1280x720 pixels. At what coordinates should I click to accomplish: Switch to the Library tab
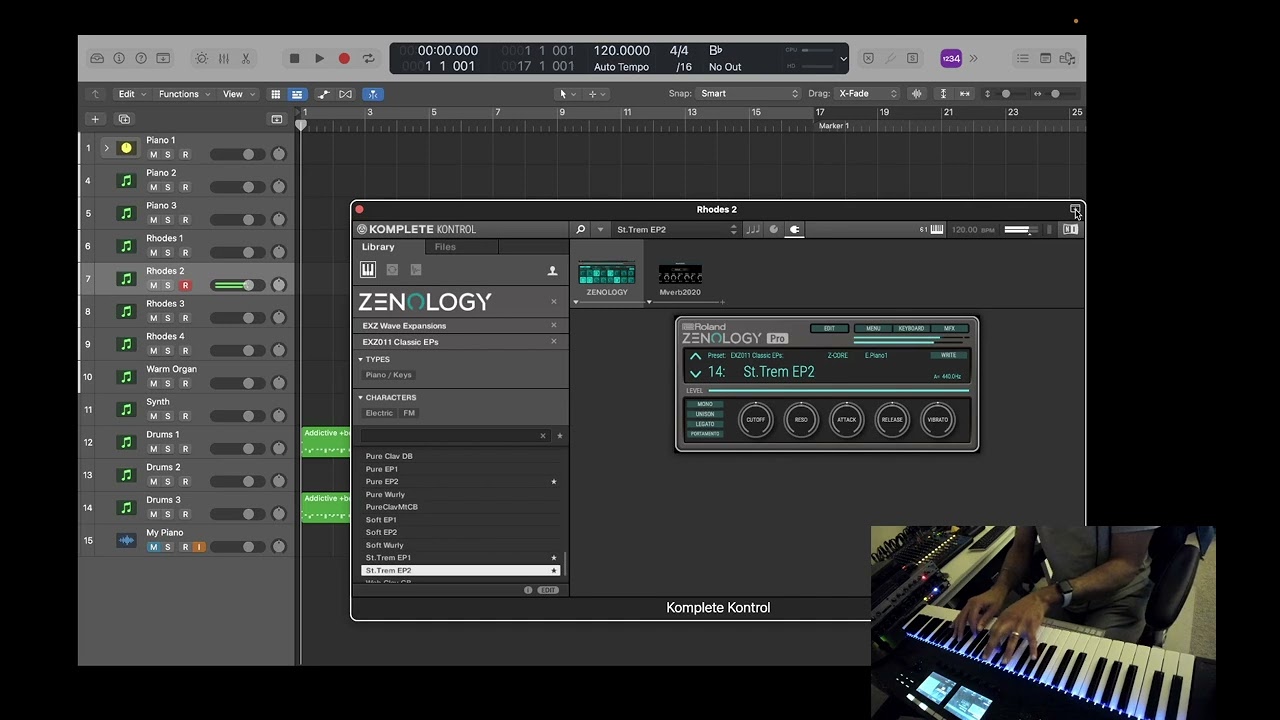[x=378, y=247]
